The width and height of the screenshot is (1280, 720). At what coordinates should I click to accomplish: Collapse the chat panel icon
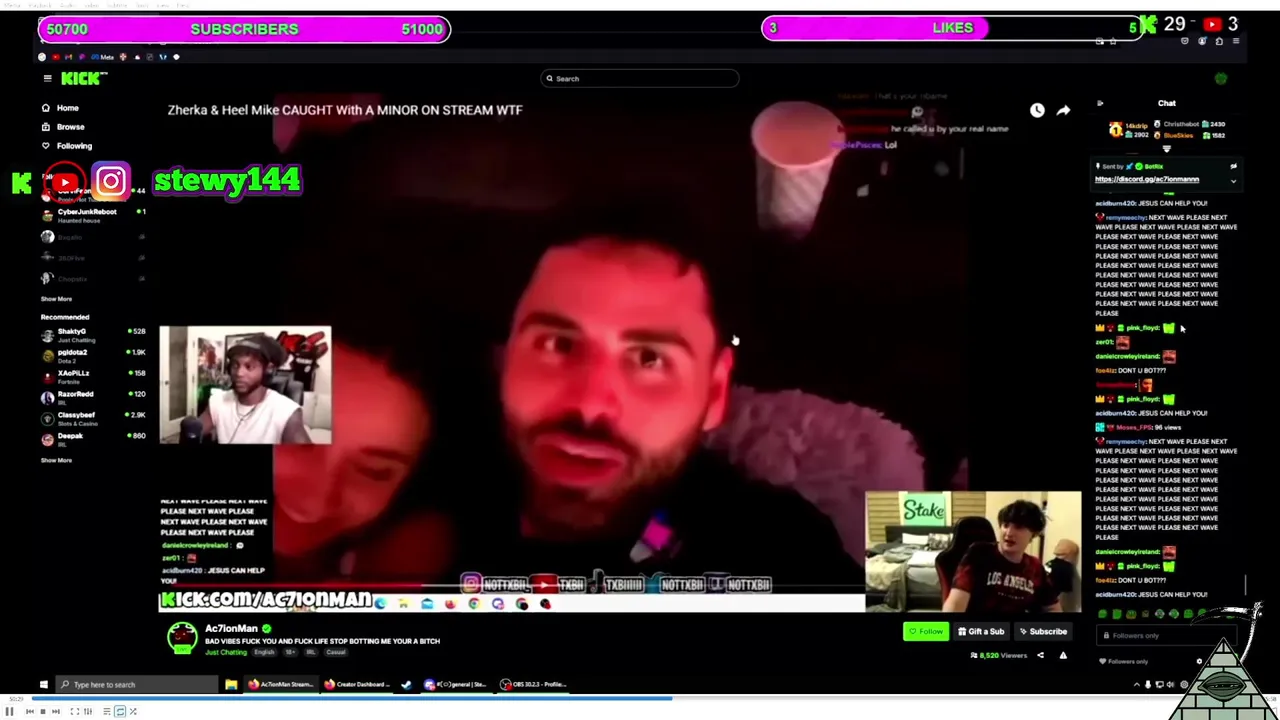(x=1100, y=103)
